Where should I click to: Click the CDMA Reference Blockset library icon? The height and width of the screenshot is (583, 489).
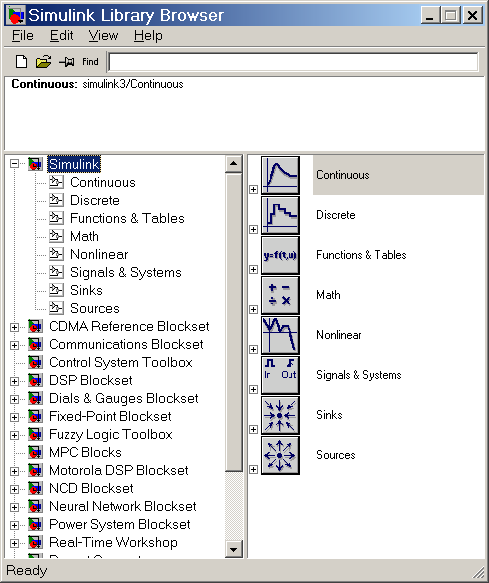coord(35,326)
